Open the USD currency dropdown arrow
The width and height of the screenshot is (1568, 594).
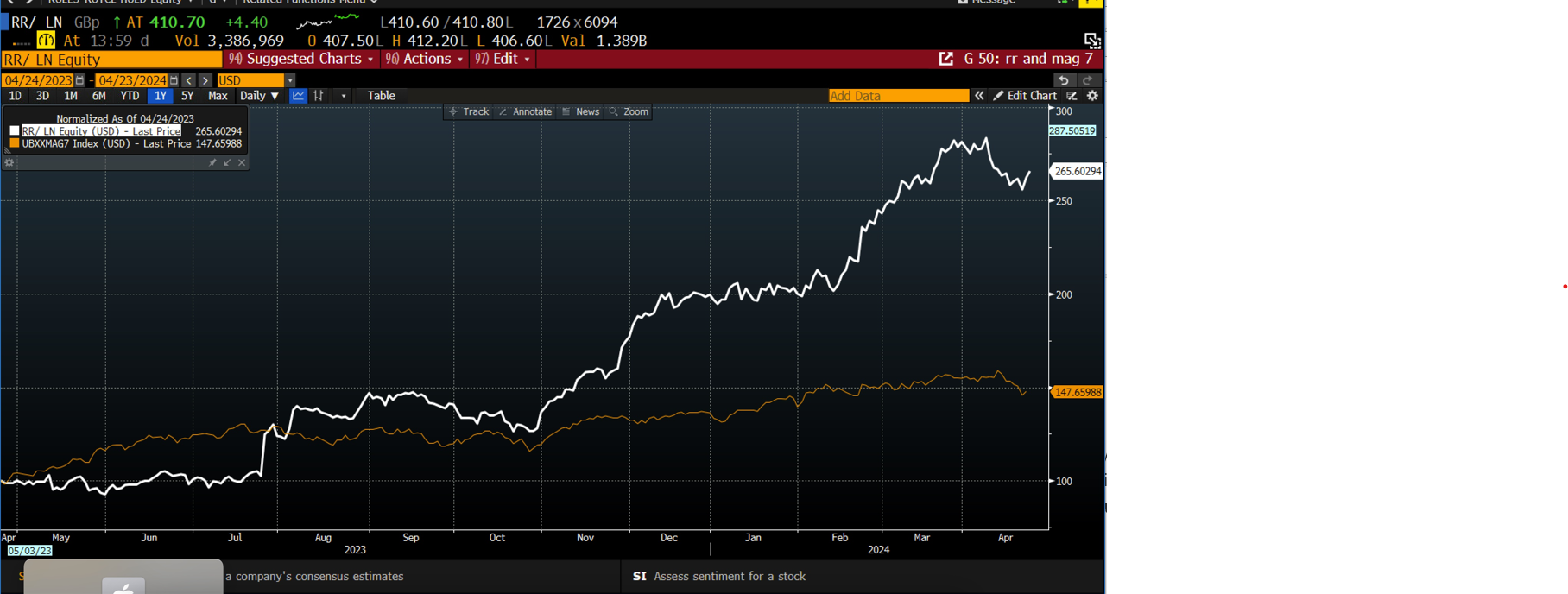[290, 80]
